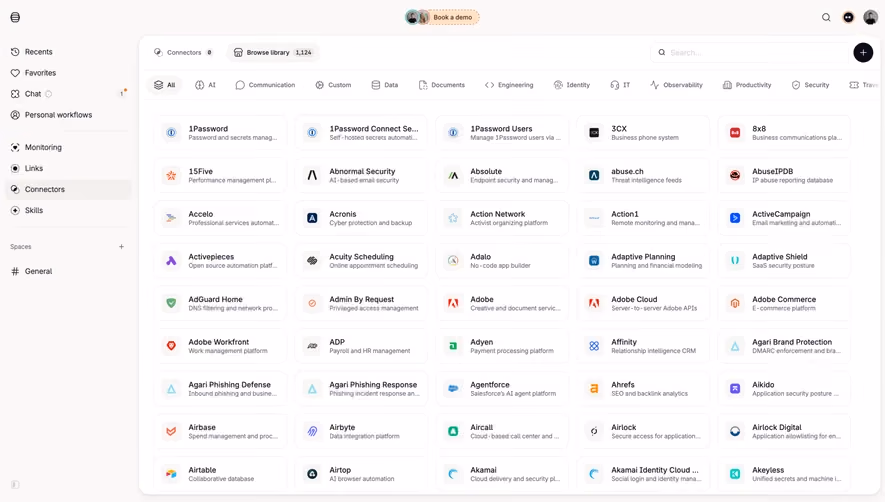Viewport: 885px width, 502px height.
Task: Click the black plus add button
Action: [x=863, y=53]
